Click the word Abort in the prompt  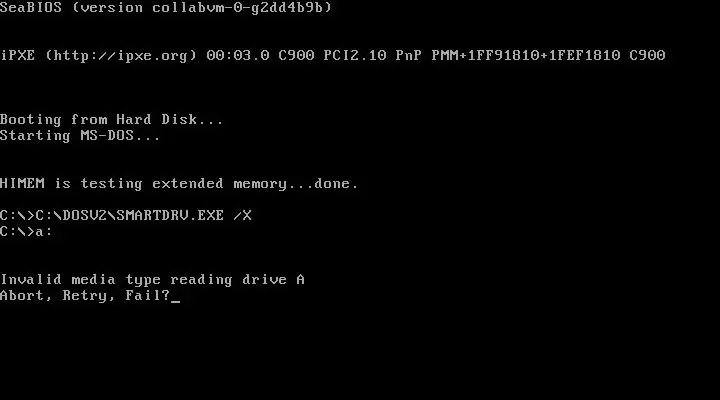(x=22, y=295)
